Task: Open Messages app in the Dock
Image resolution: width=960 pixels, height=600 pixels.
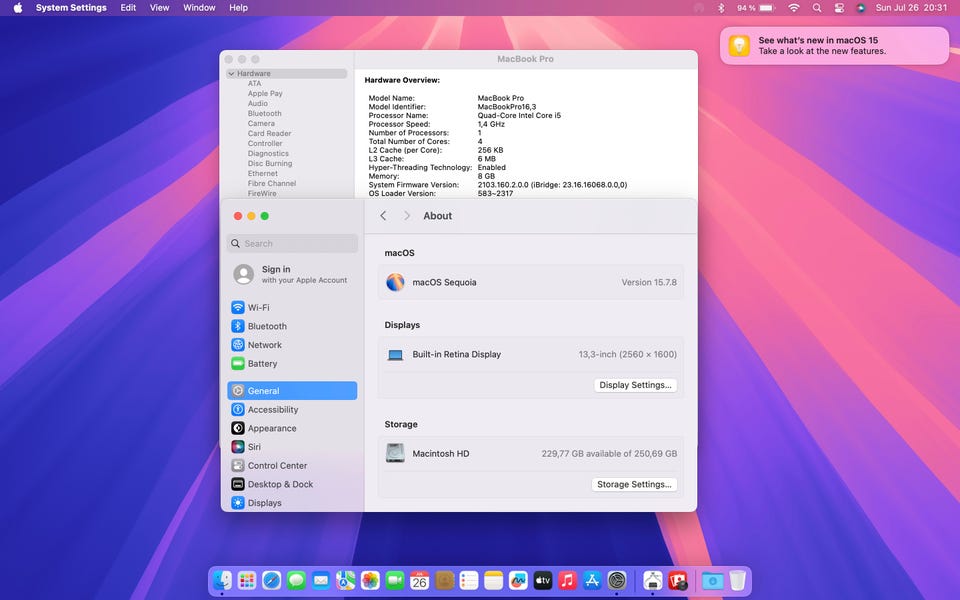Action: point(296,580)
